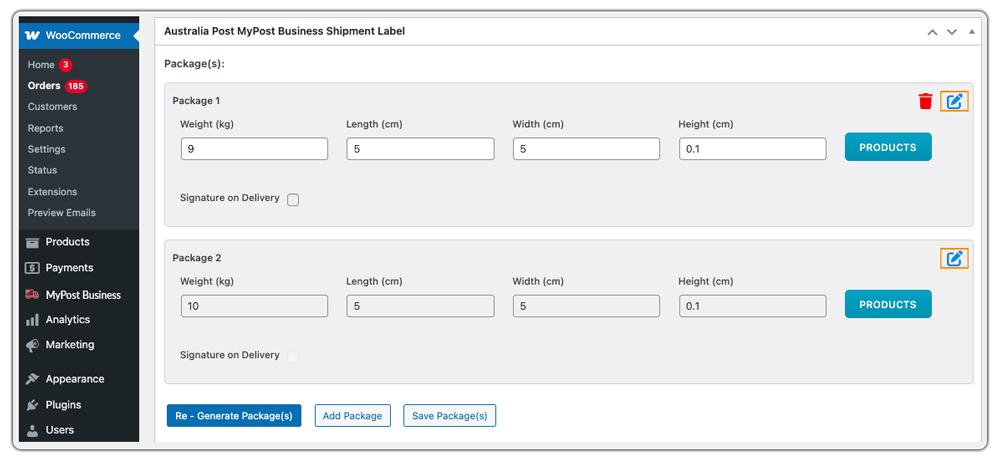Click 'Australia Post MyPost Business Shipment Label' title
This screenshot has height=459, width=1000.
[284, 31]
